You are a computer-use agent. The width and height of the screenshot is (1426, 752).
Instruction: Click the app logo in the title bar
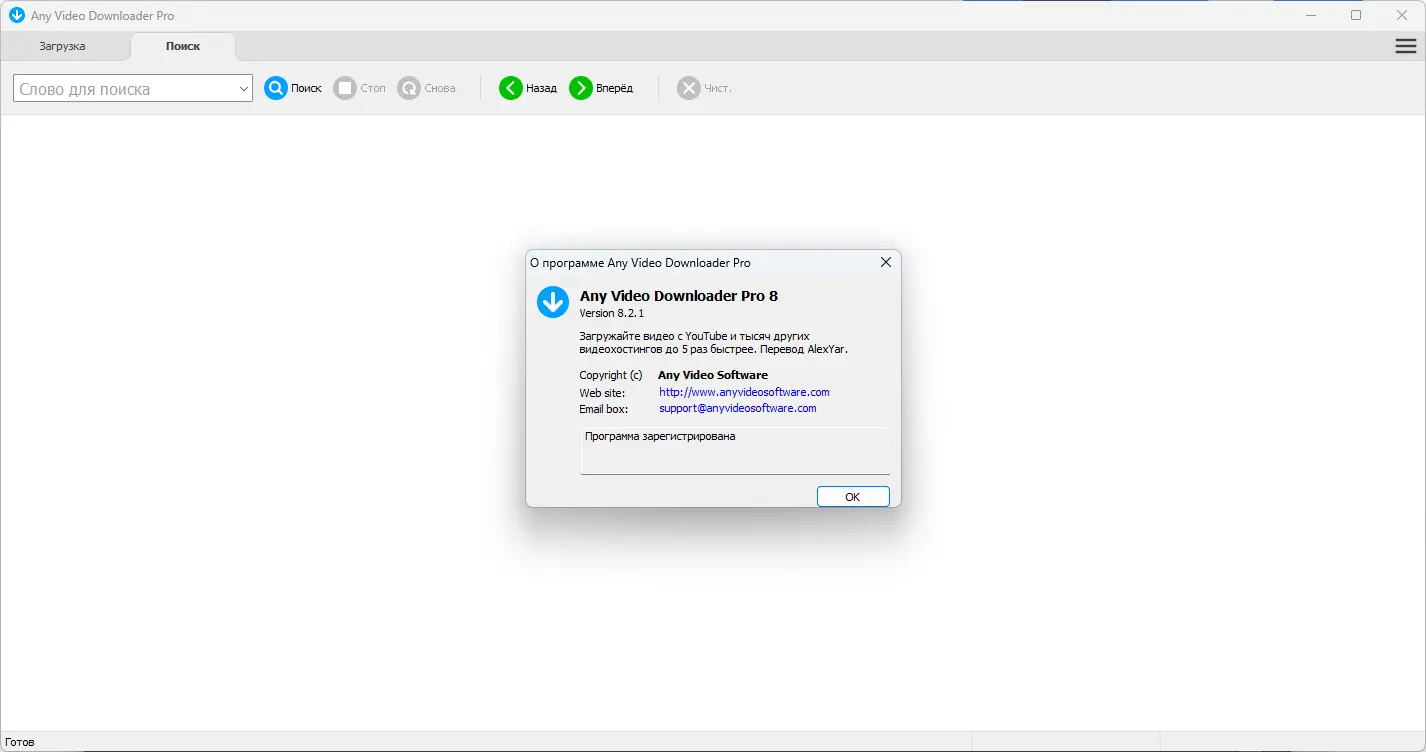tap(17, 15)
